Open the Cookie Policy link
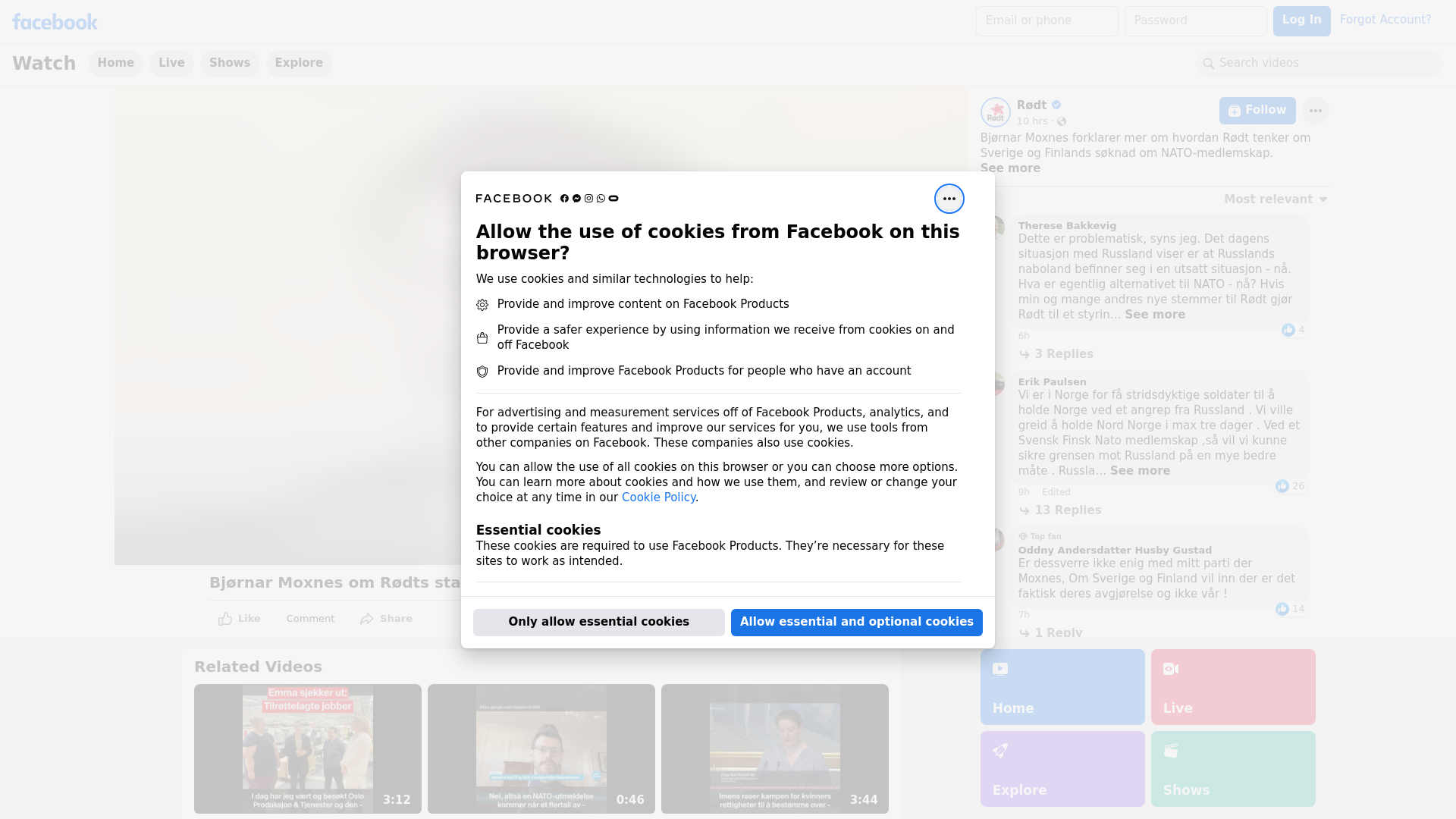This screenshot has width=1456, height=819. pyautogui.click(x=658, y=497)
